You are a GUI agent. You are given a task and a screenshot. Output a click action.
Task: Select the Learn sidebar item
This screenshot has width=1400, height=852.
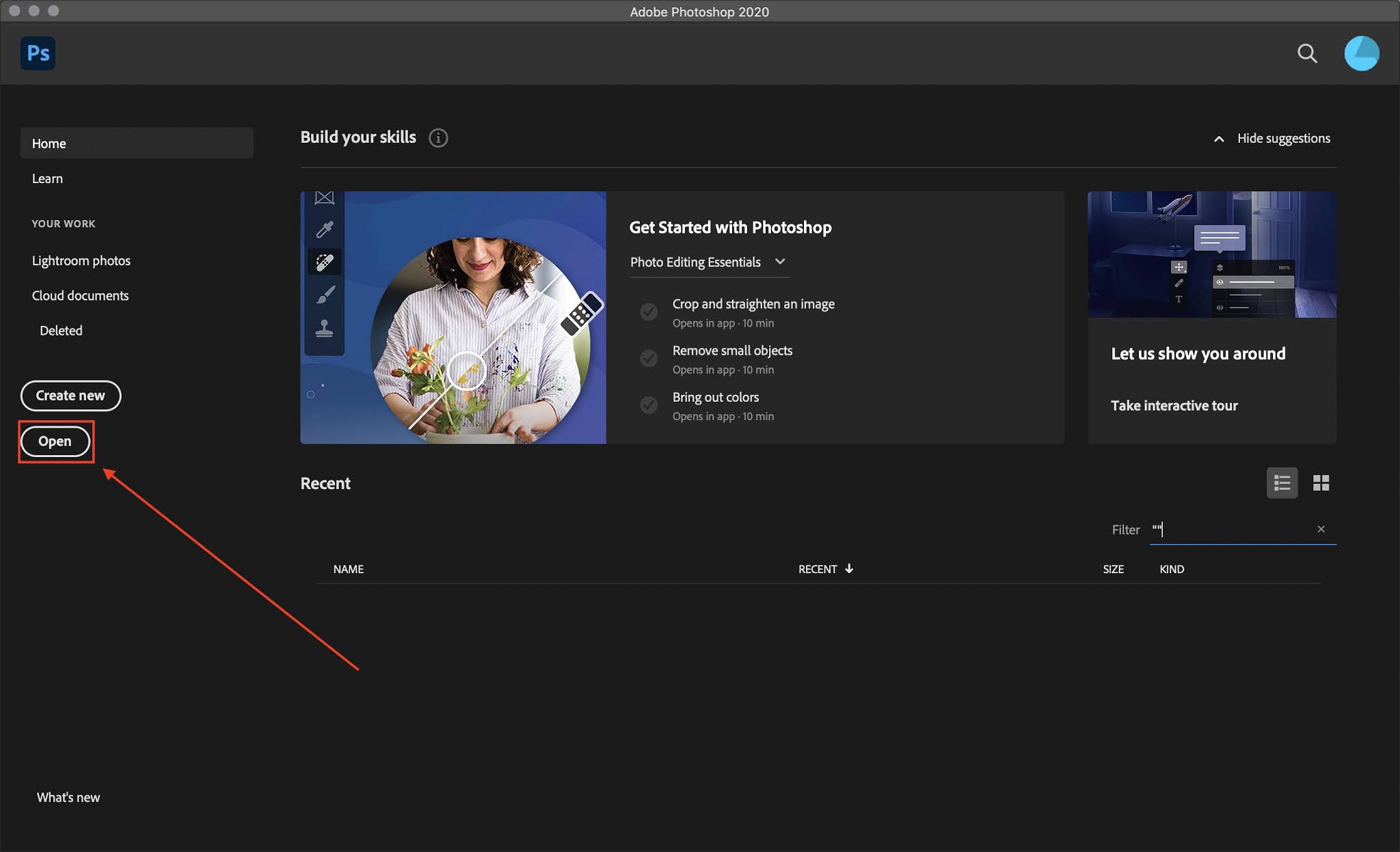click(47, 178)
